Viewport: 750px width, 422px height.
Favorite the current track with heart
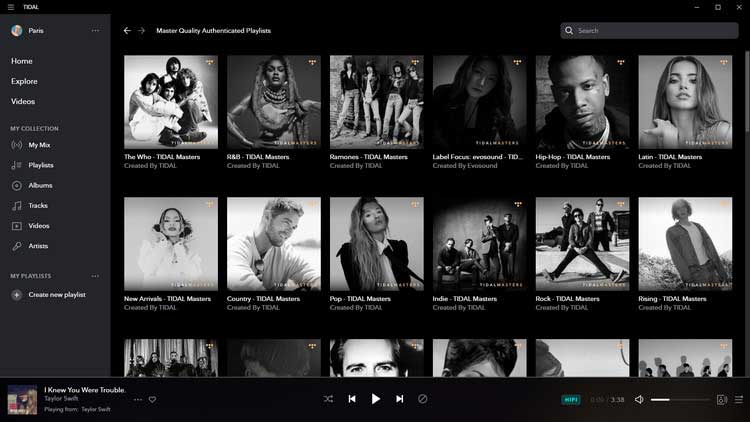click(x=152, y=400)
